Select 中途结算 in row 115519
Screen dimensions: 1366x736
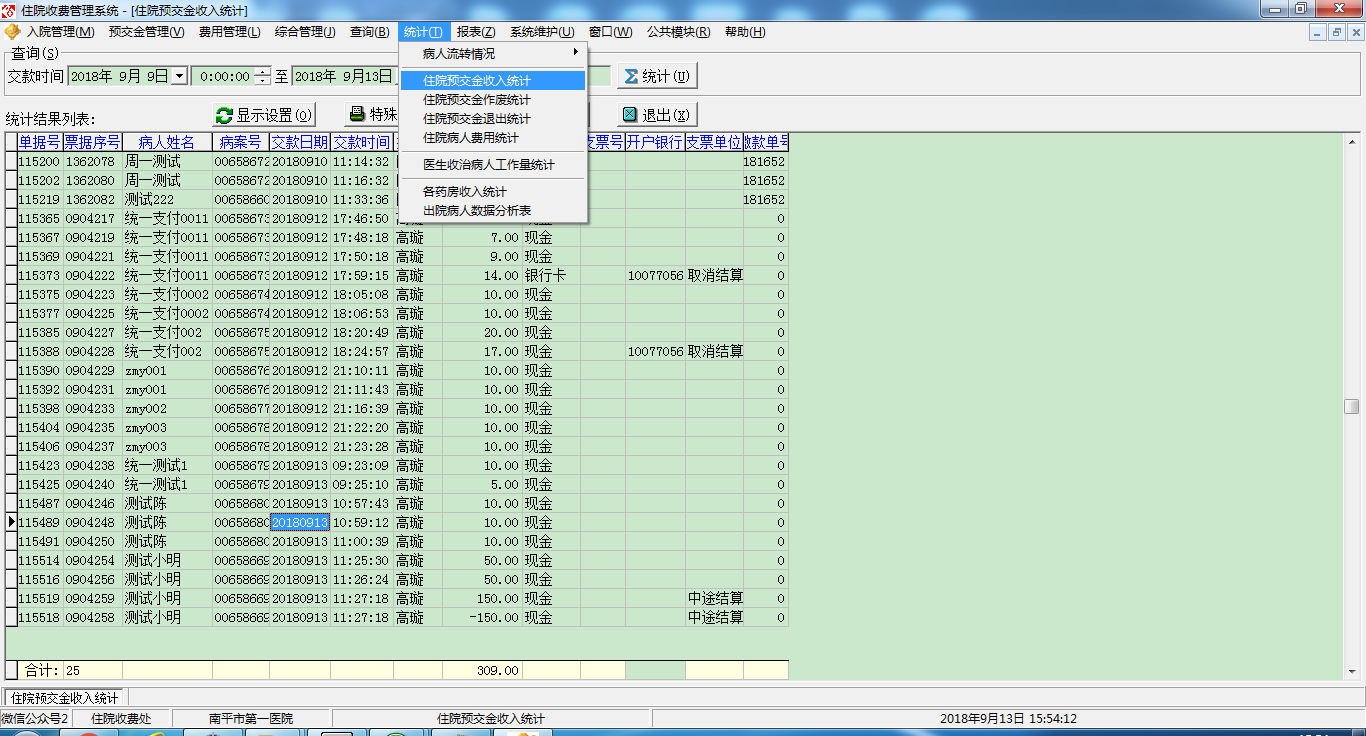tap(714, 598)
